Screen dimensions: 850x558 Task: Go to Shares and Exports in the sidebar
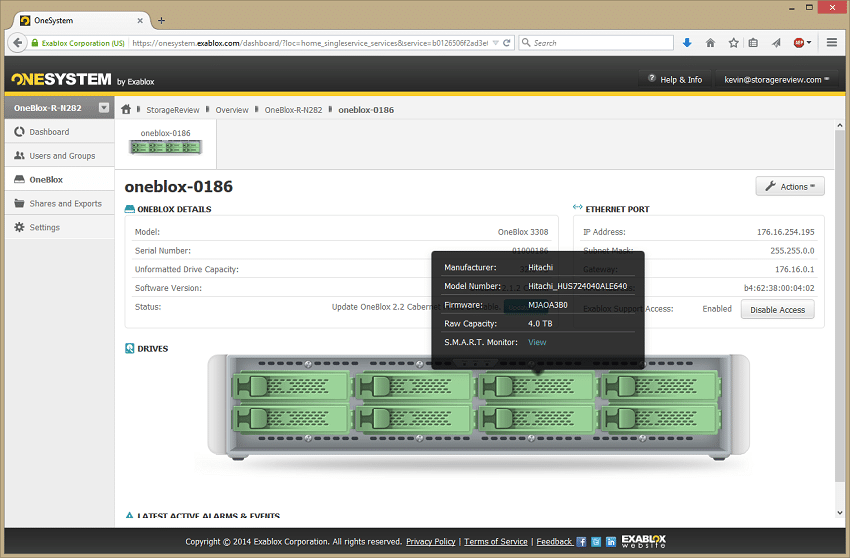point(65,204)
